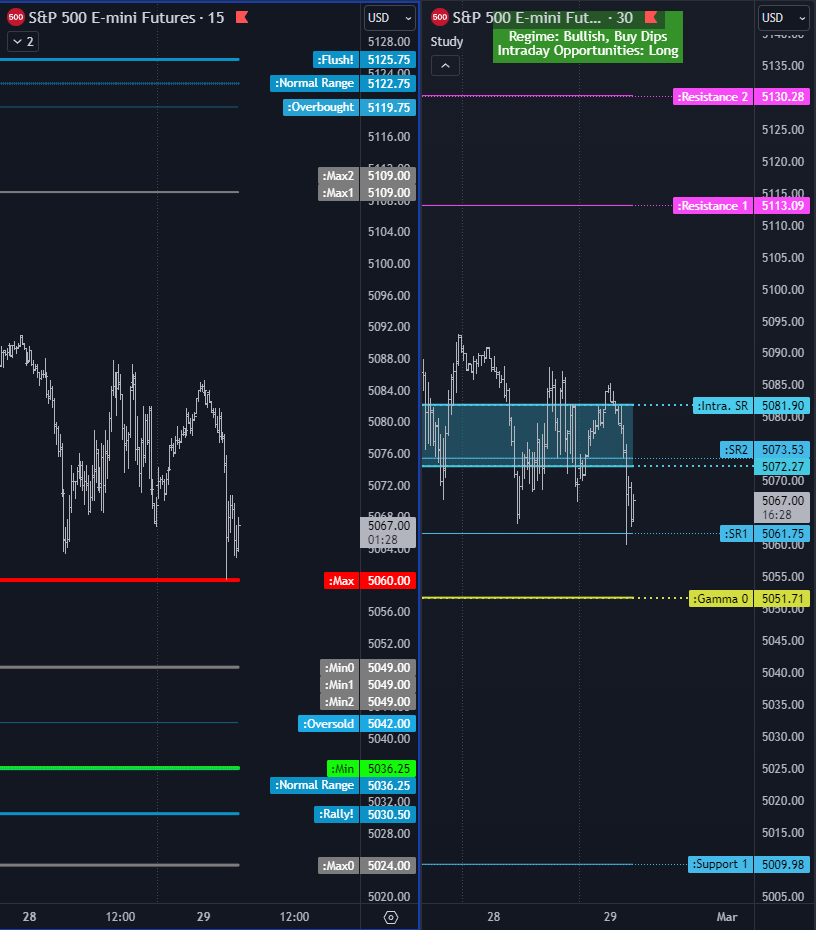The width and height of the screenshot is (816, 930).
Task: Click current price 5067.00 tag on left chart
Action: (x=388, y=533)
